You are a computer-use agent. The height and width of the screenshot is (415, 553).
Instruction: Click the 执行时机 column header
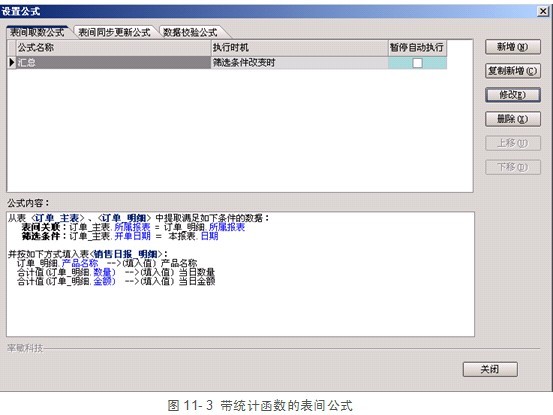click(299, 48)
